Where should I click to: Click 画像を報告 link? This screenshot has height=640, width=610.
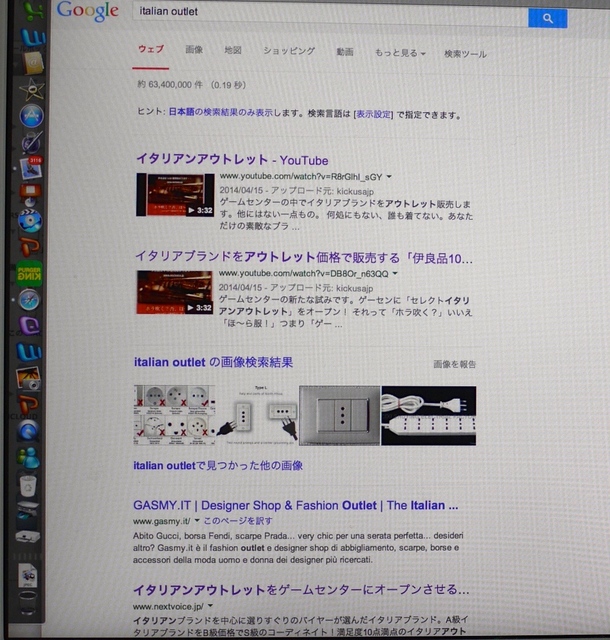[454, 364]
